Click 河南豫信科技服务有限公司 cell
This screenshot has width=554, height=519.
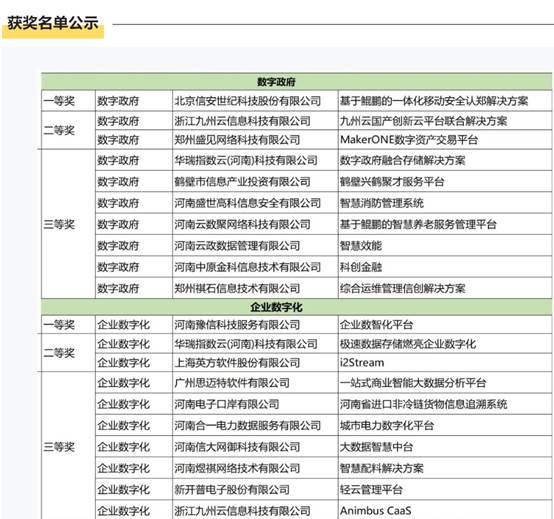(x=255, y=325)
